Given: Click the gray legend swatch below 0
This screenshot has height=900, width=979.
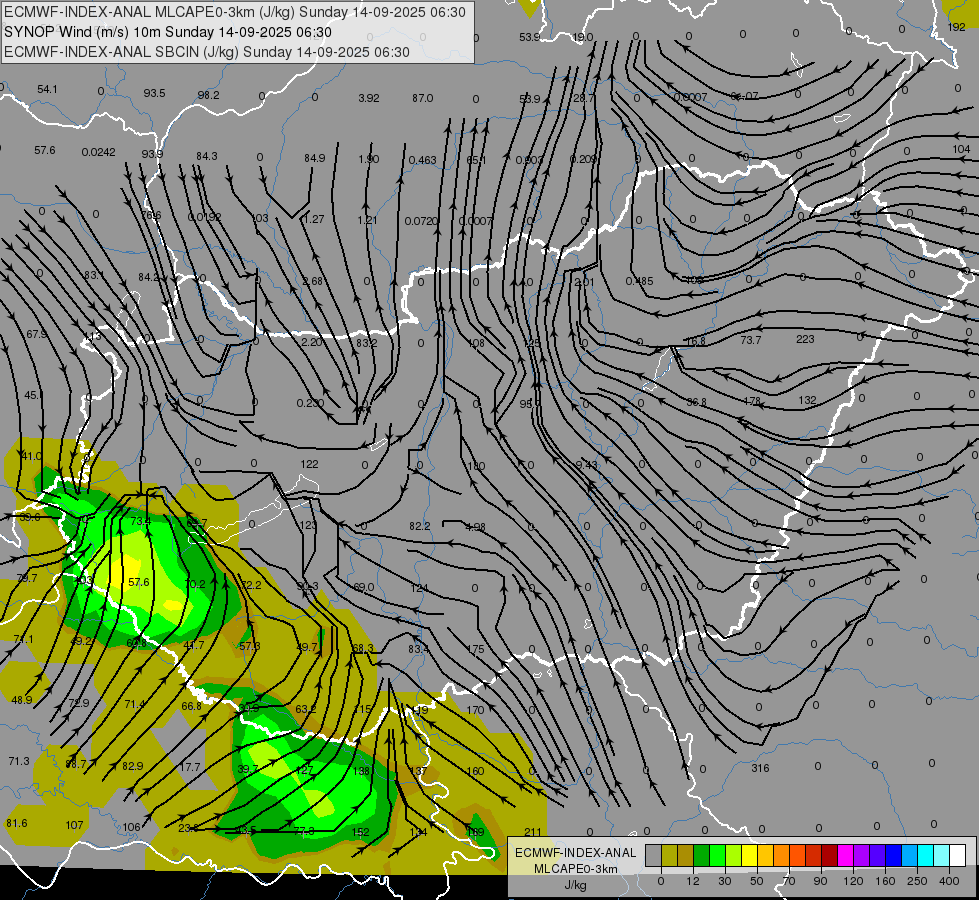Looking at the screenshot, I should [654, 855].
